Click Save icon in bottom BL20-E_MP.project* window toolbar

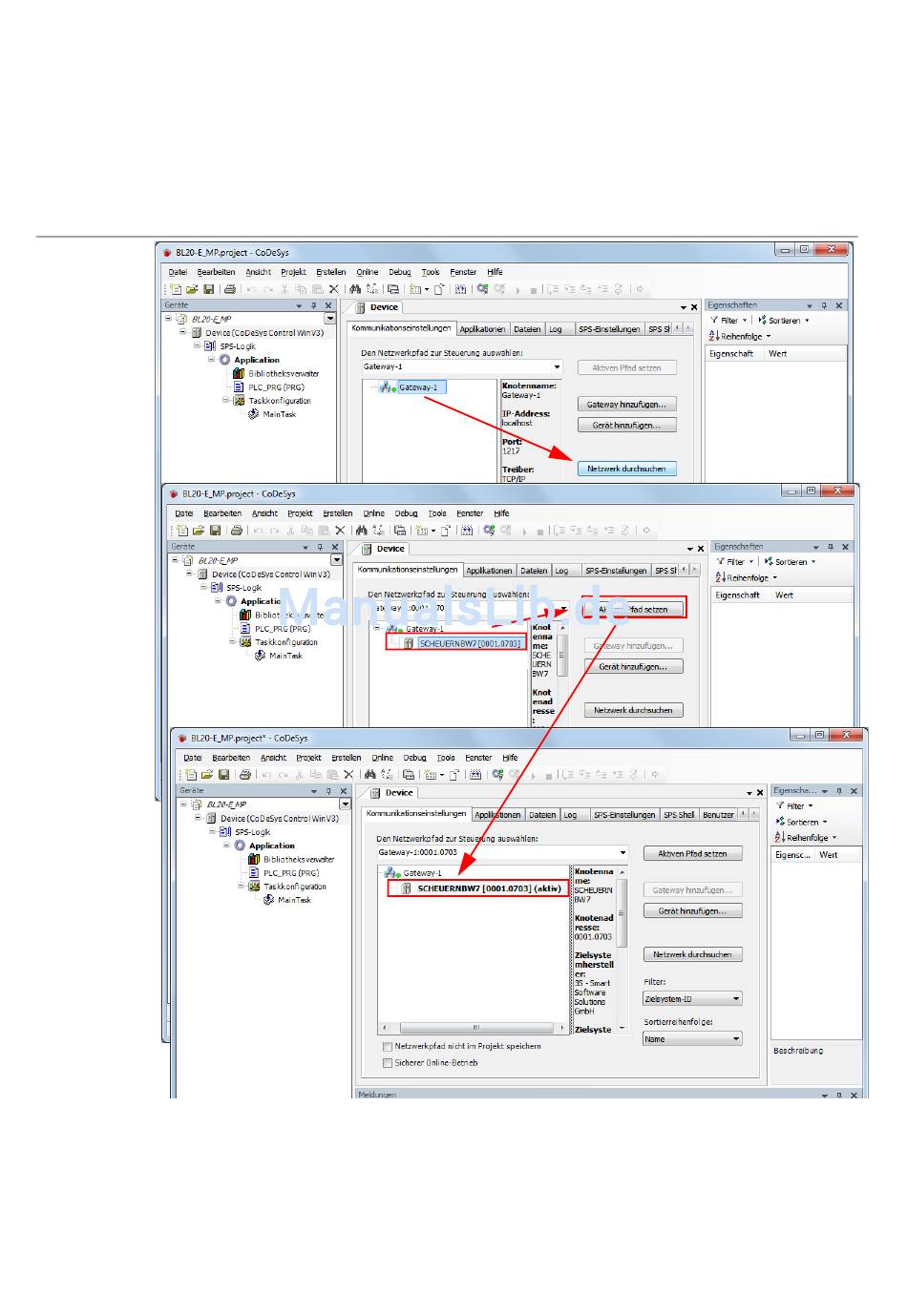point(223,775)
